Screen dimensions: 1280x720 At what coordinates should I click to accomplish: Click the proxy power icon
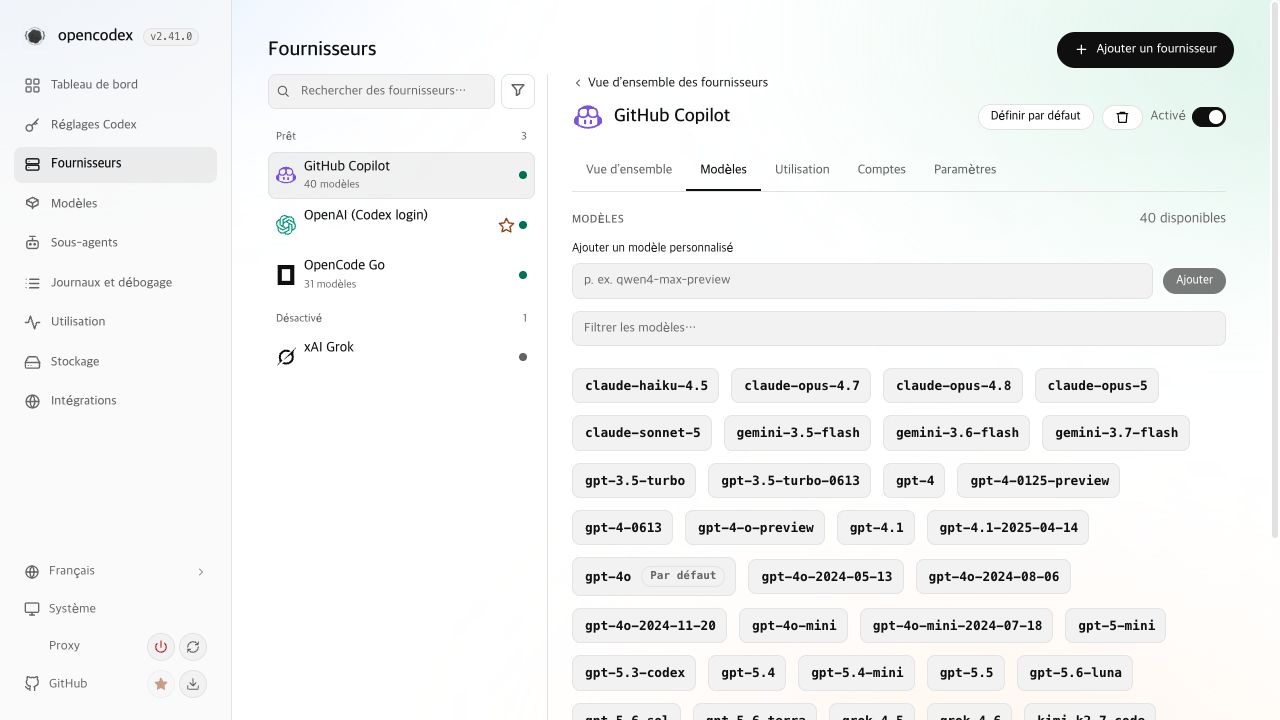(x=160, y=647)
